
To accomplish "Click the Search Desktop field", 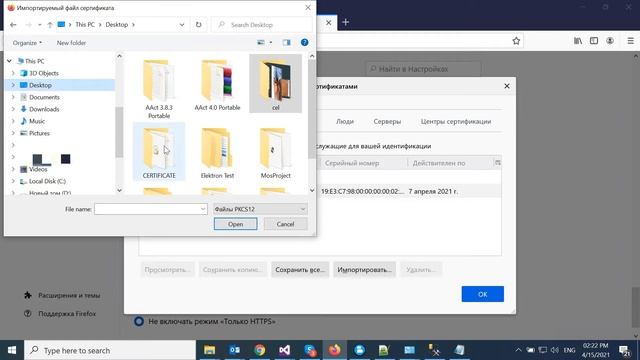I will 262,25.
